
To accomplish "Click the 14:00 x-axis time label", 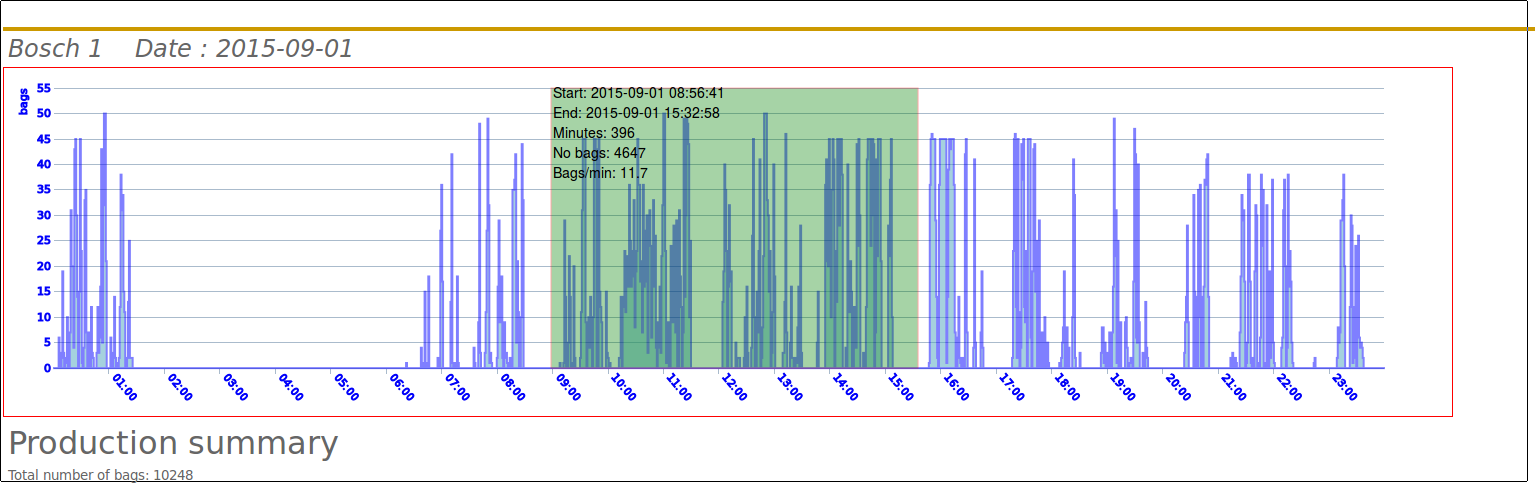I will pos(845,388).
